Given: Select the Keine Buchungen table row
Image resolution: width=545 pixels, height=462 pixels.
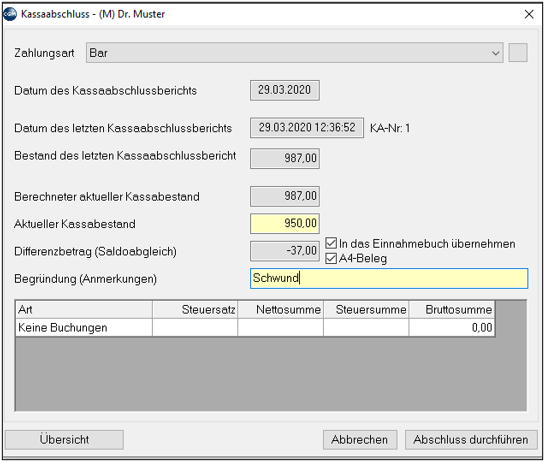Looking at the screenshot, I should coord(255,328).
